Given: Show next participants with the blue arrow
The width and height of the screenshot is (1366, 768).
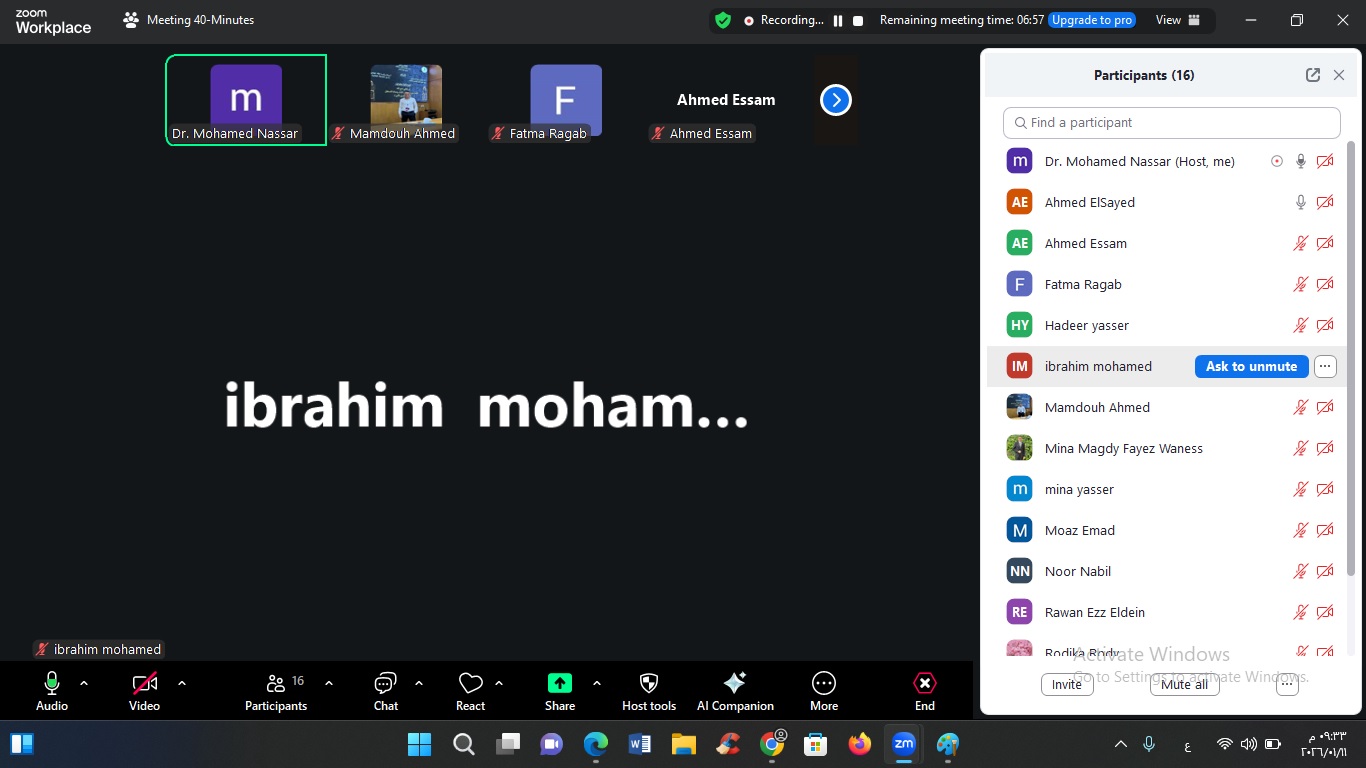Looking at the screenshot, I should click(x=835, y=99).
